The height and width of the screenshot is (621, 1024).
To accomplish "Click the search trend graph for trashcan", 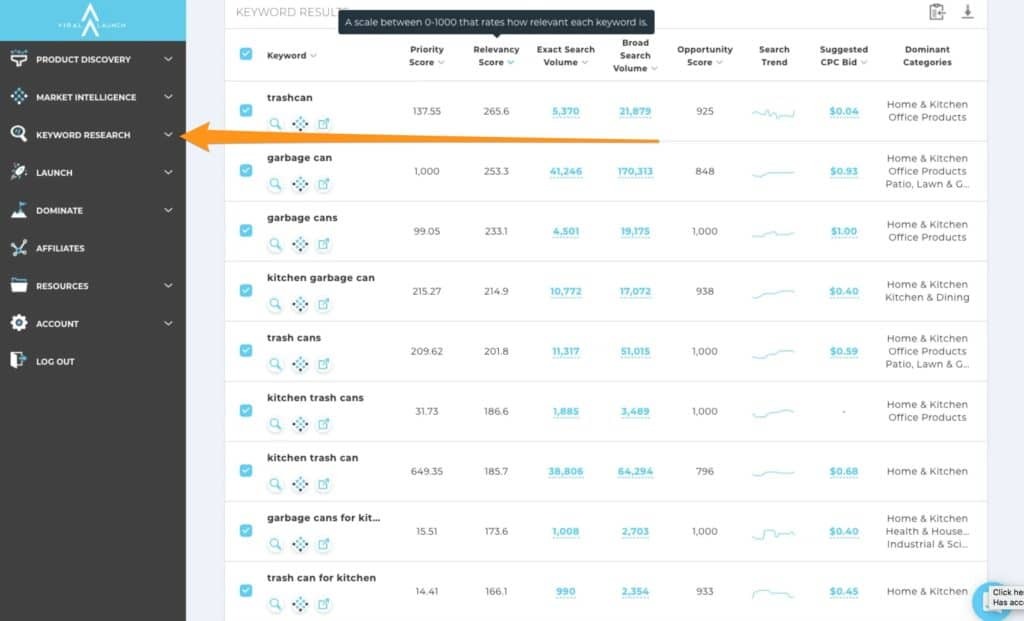I will [773, 113].
